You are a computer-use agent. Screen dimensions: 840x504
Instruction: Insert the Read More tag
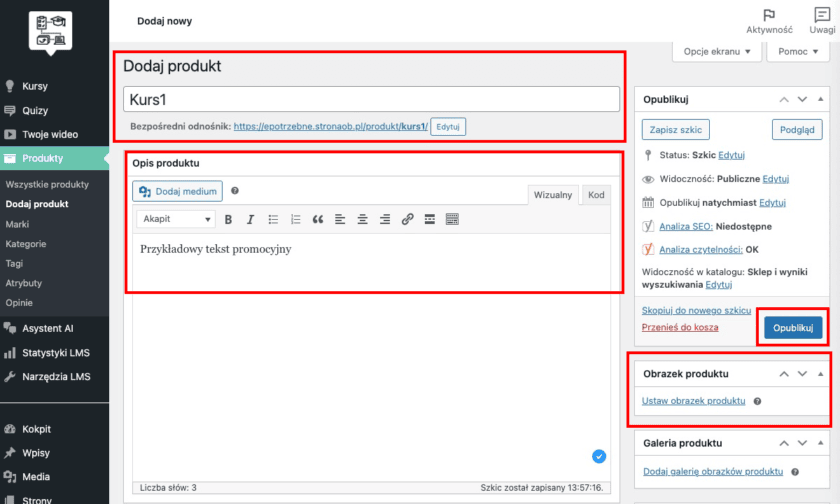pos(430,219)
